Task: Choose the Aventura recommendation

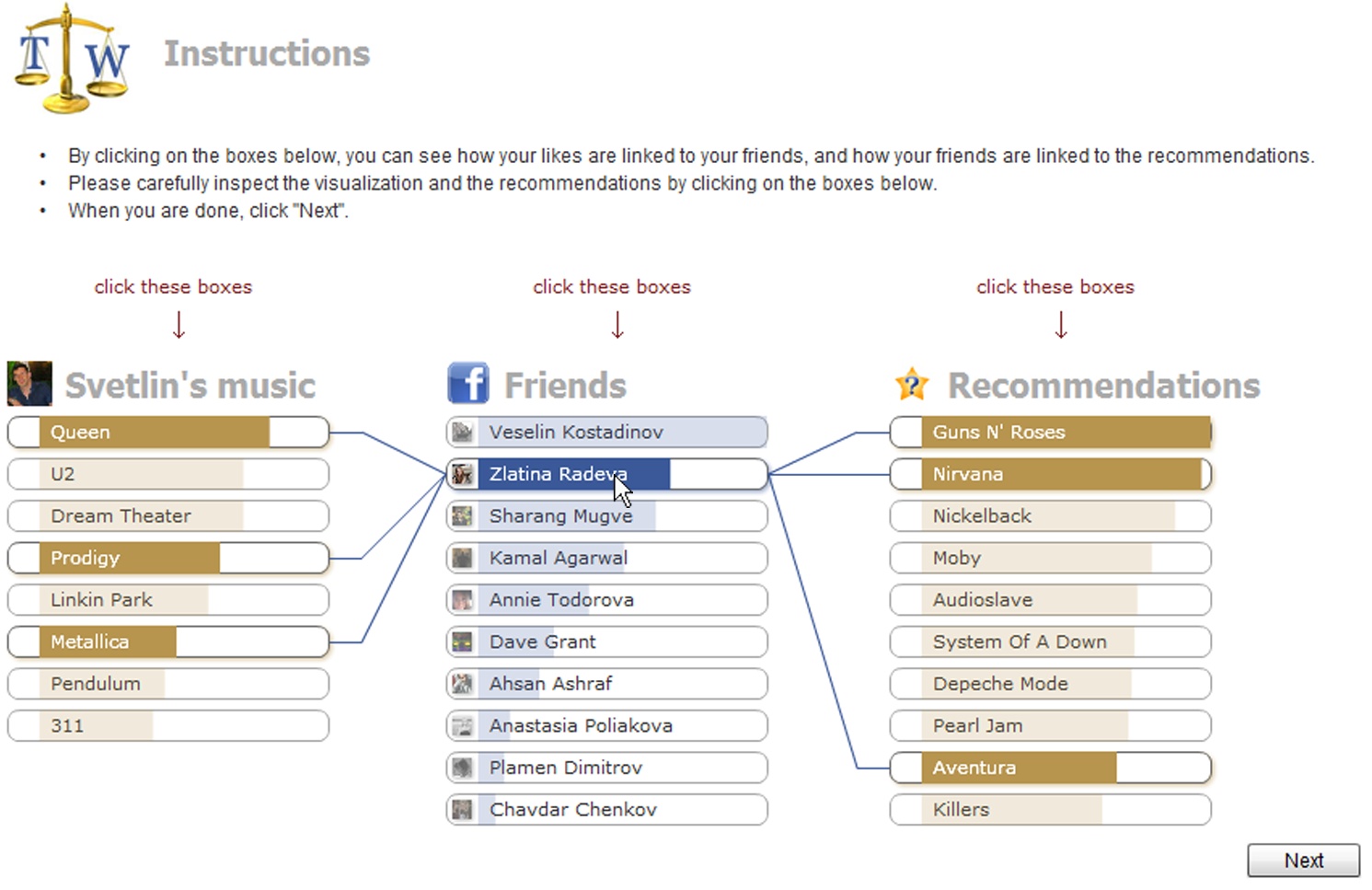Action: pyautogui.click(x=1050, y=768)
